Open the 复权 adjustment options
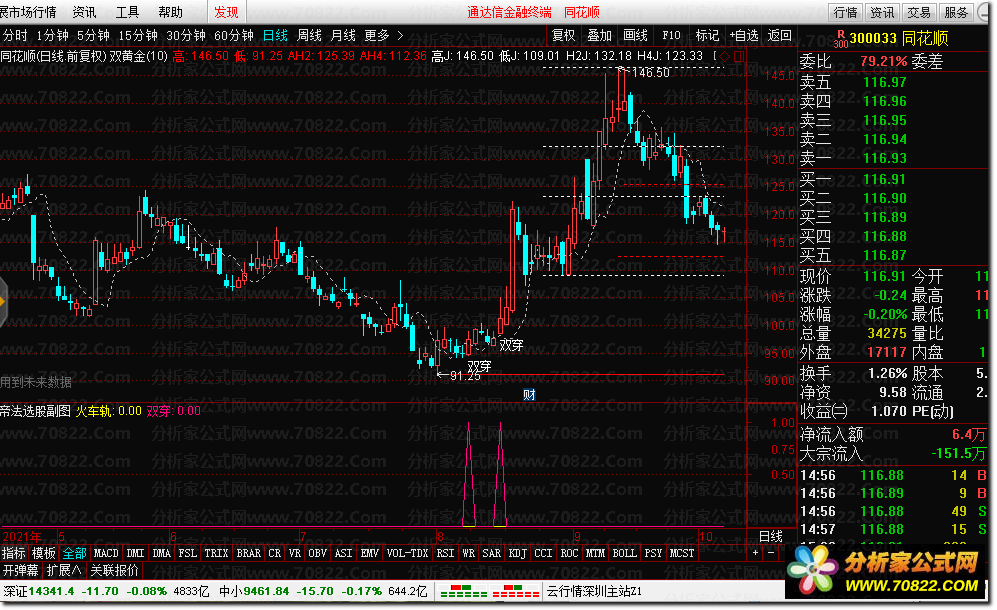The height and width of the screenshot is (610, 997). pos(563,36)
